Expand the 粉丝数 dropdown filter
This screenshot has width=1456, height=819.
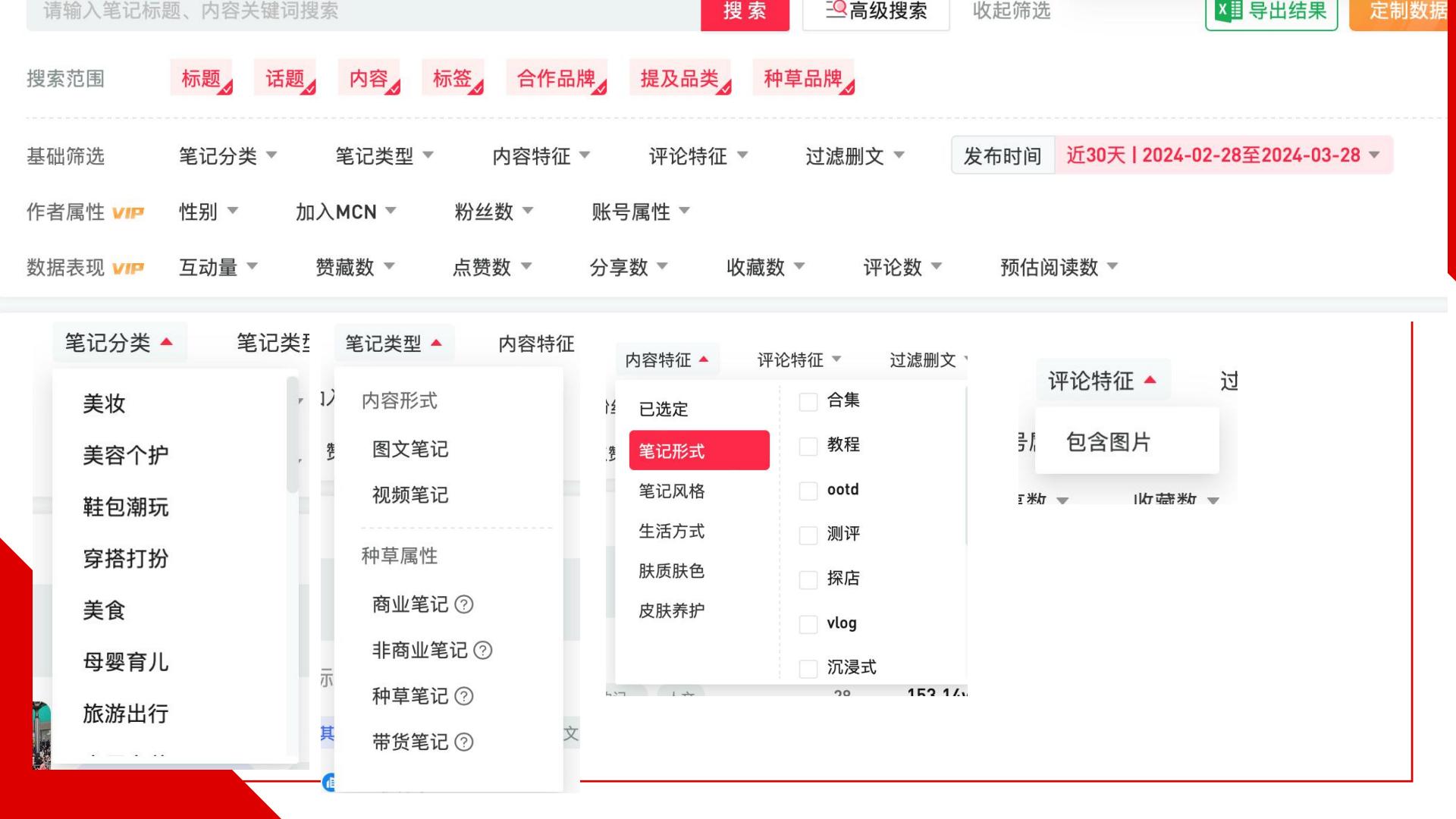click(494, 212)
